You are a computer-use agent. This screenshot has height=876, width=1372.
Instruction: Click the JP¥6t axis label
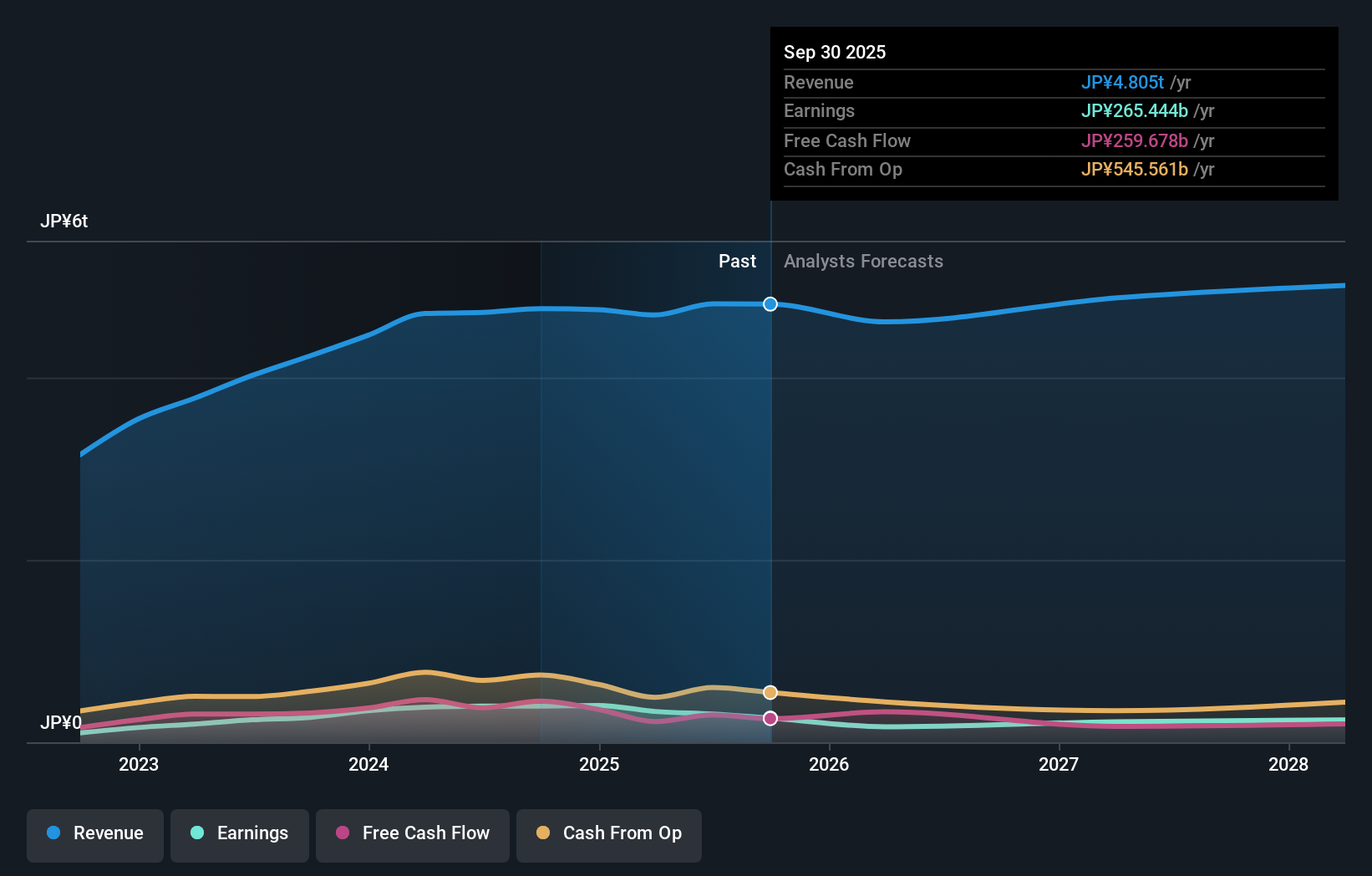65,222
